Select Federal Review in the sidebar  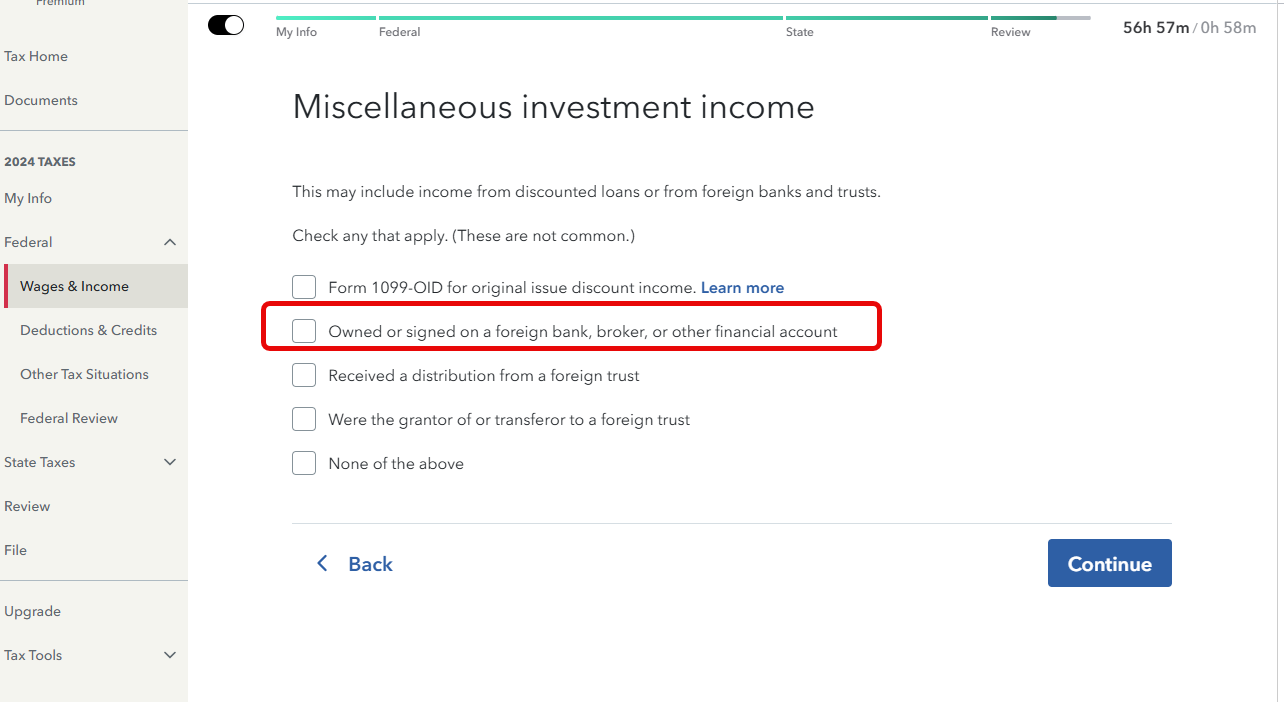(69, 418)
